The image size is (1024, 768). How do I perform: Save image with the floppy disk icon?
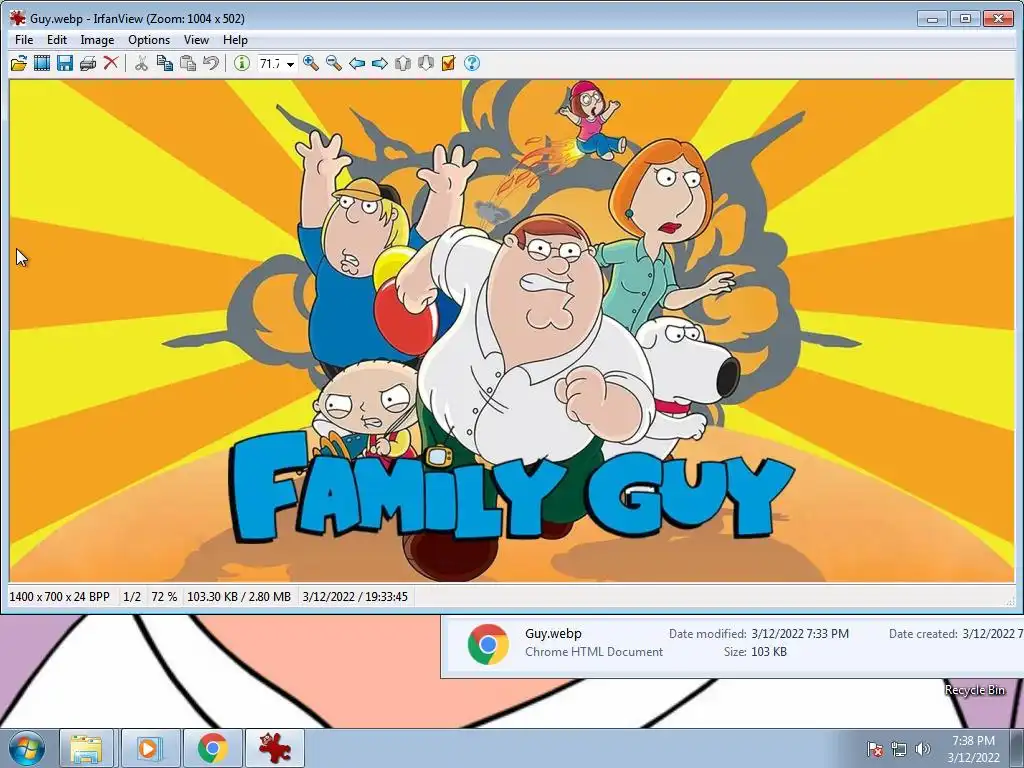[x=65, y=63]
